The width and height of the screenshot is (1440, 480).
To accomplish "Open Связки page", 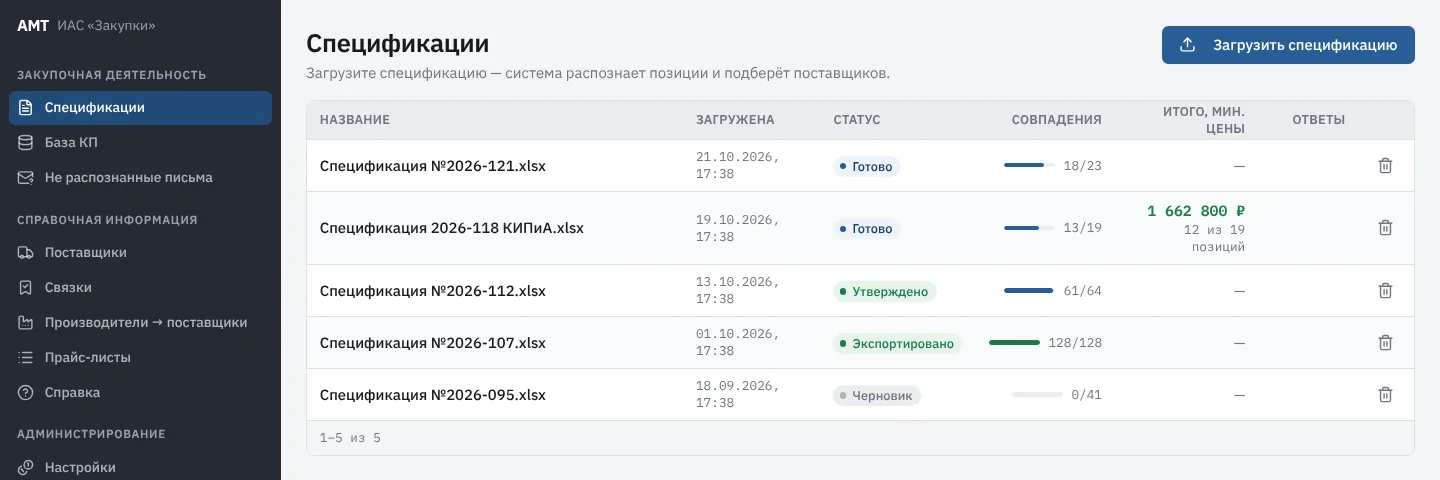I will (x=140, y=288).
